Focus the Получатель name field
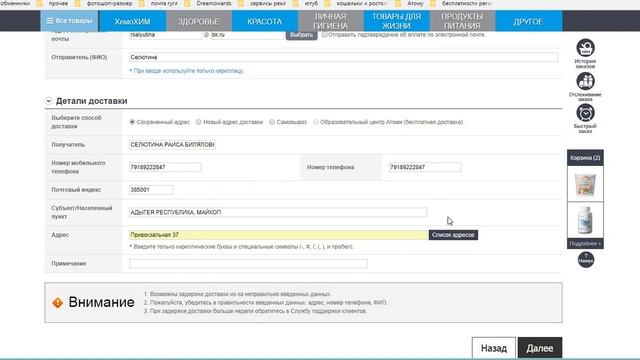The image size is (640, 360). click(172, 144)
